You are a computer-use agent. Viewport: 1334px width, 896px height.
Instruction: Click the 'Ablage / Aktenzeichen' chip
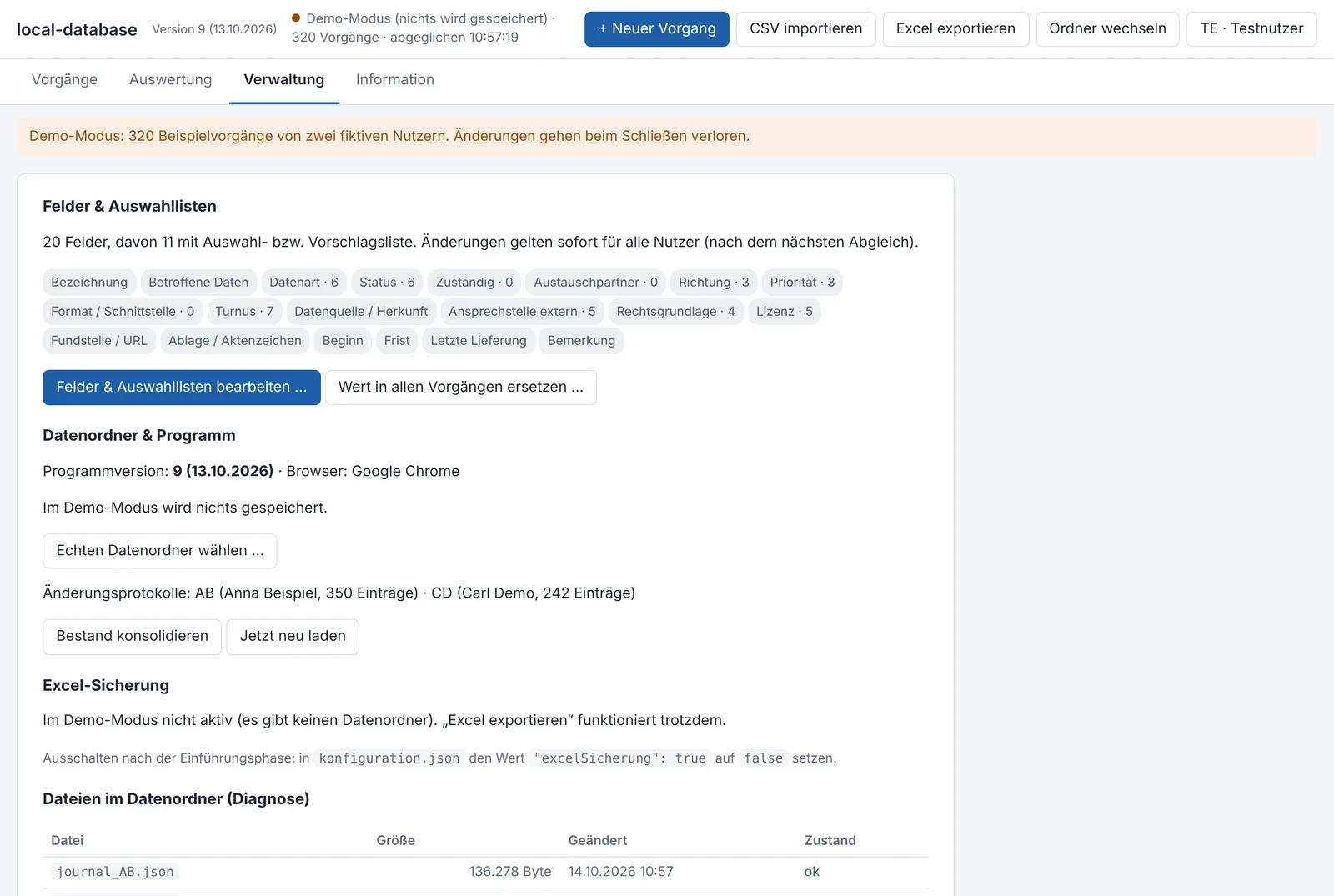(x=235, y=341)
